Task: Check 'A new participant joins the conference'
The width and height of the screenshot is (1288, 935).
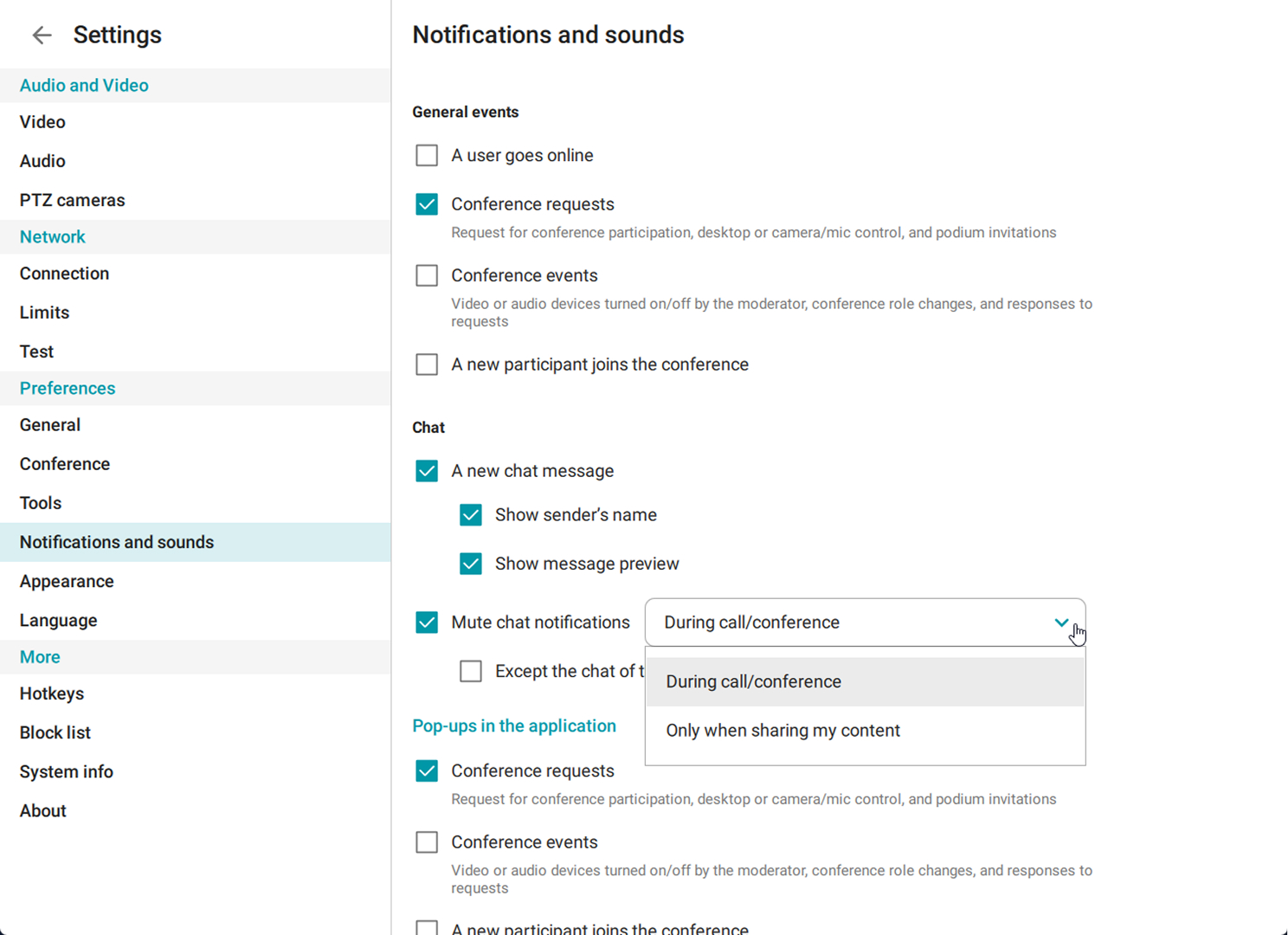Action: (x=427, y=364)
